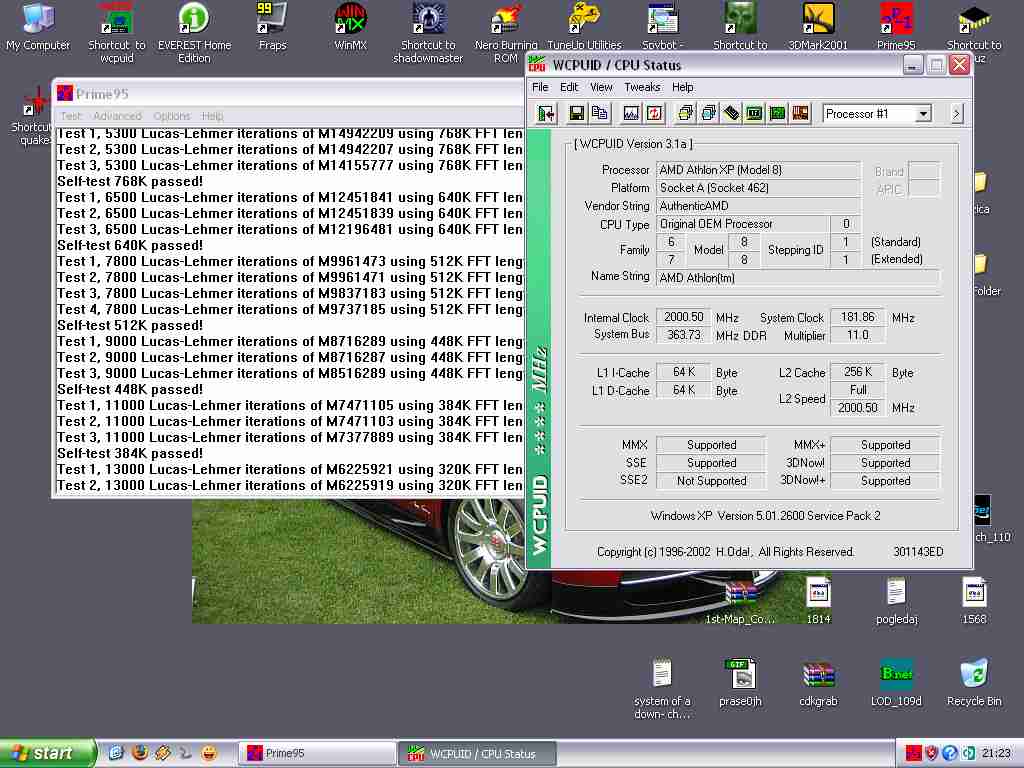Click the red Refresh icon in toolbar
The width and height of the screenshot is (1024, 768).
pos(654,114)
